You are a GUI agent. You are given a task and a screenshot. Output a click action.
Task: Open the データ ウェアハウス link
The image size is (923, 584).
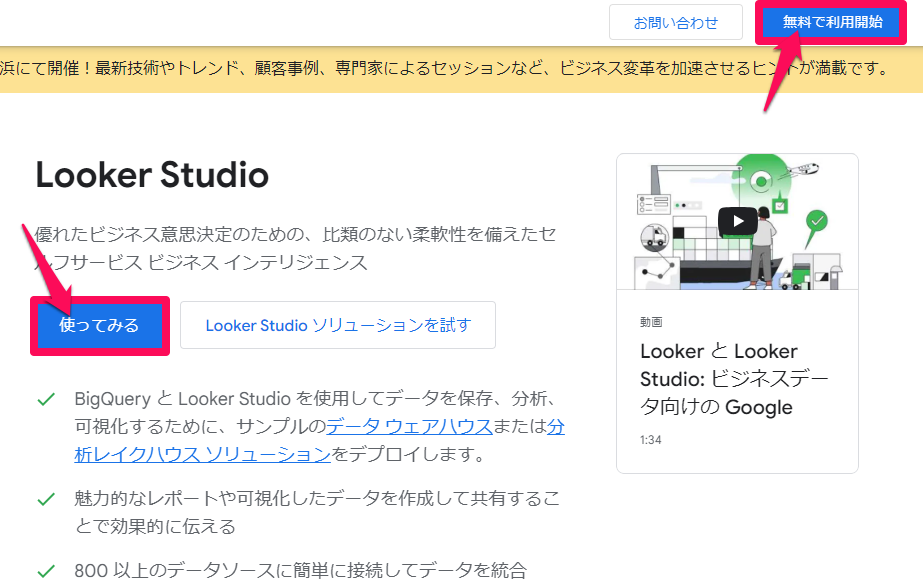pyautogui.click(x=409, y=426)
